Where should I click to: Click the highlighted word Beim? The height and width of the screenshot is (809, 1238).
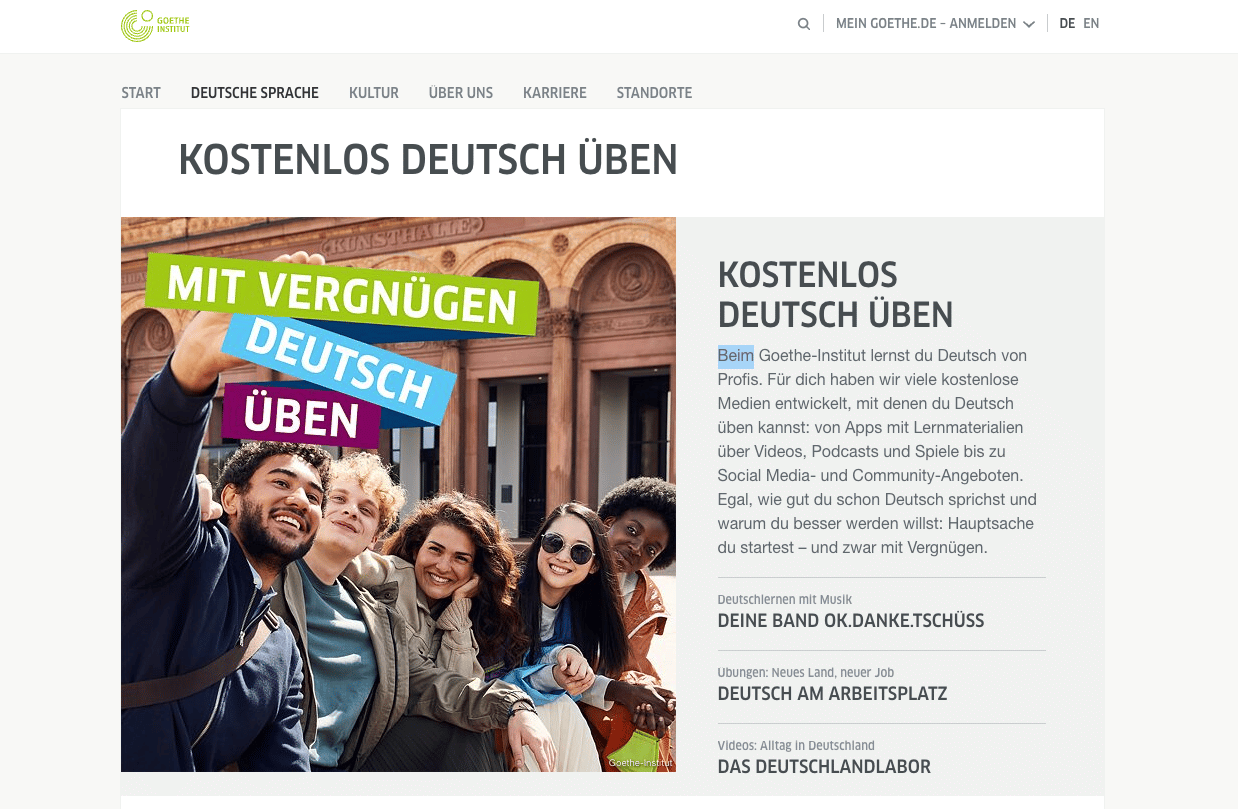pos(736,356)
